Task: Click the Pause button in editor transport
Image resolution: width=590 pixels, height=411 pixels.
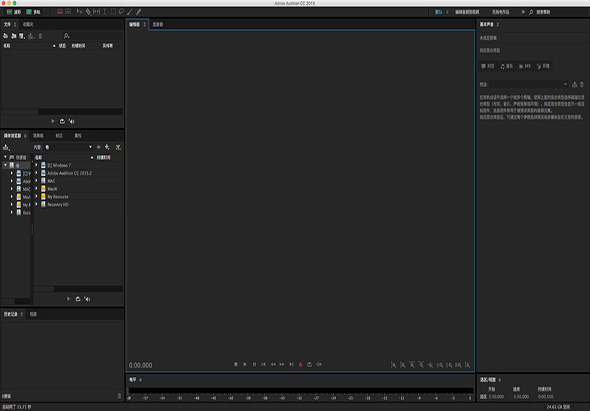Action: click(254, 364)
